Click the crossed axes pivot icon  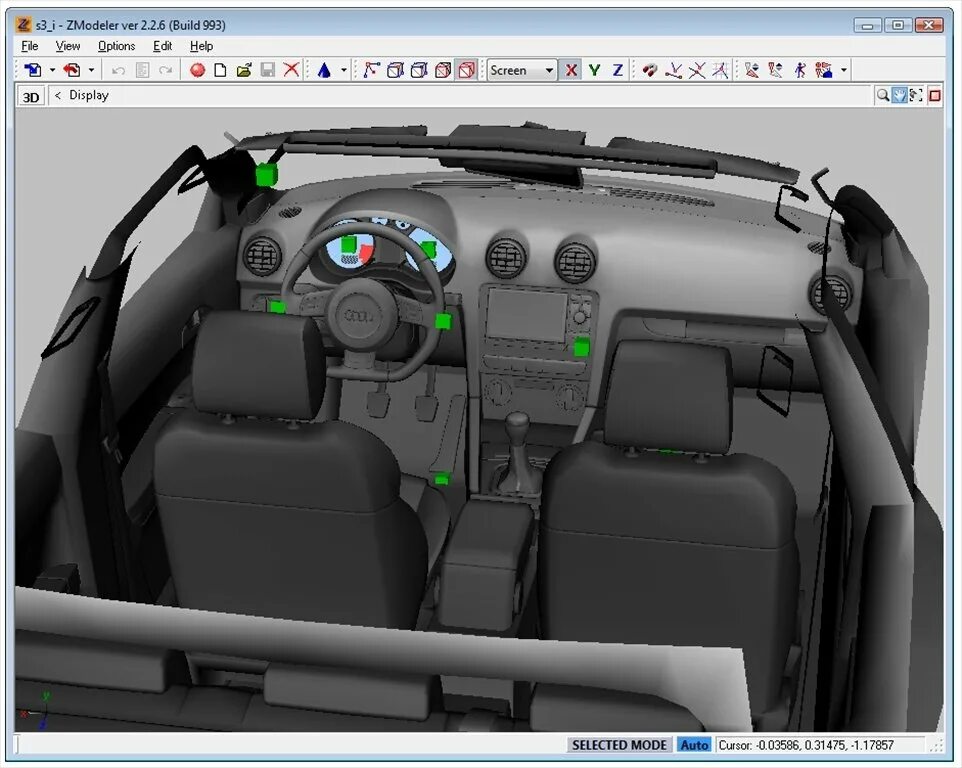tap(697, 70)
